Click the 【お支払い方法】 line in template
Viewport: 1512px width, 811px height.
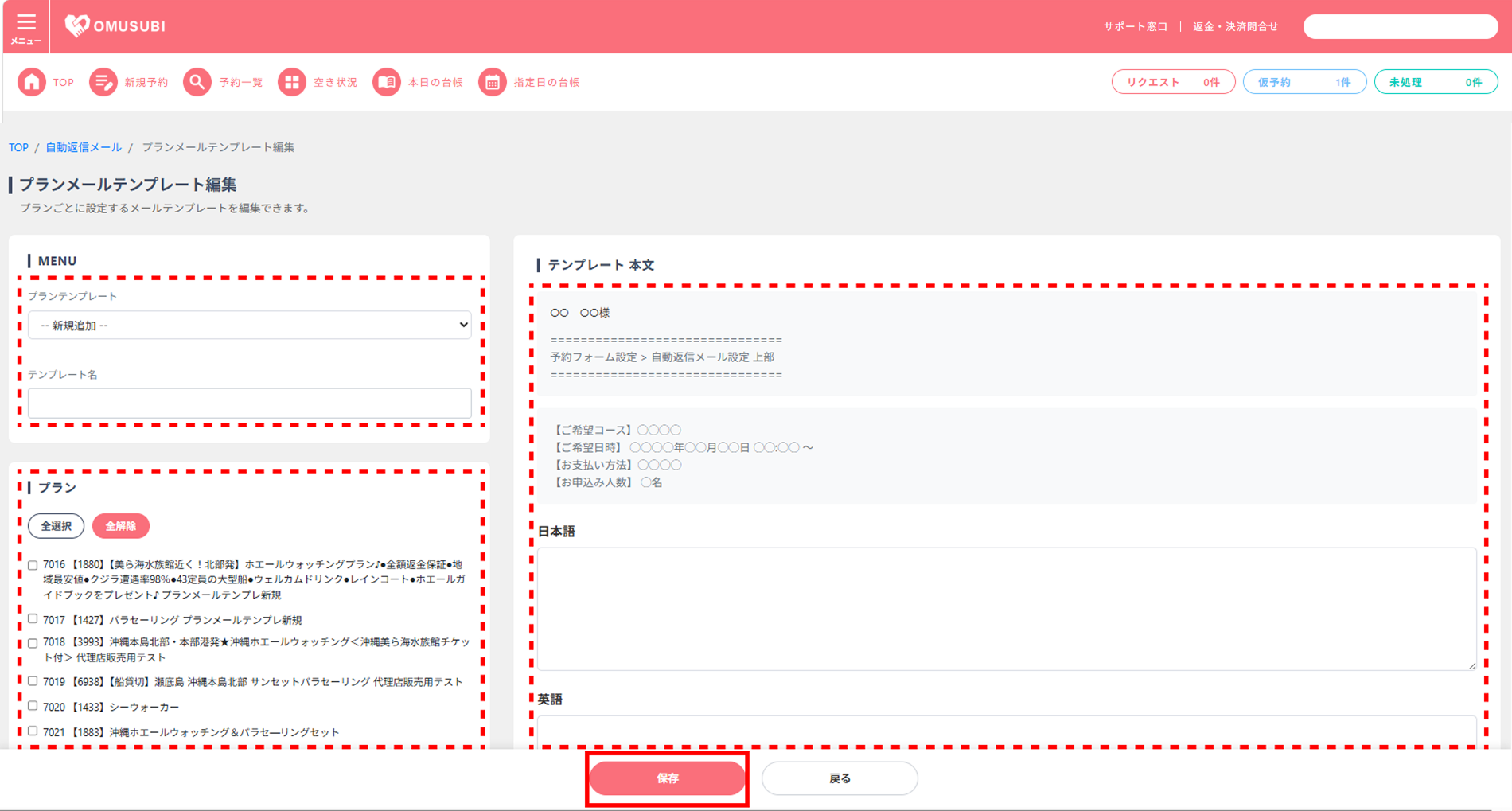(x=616, y=465)
